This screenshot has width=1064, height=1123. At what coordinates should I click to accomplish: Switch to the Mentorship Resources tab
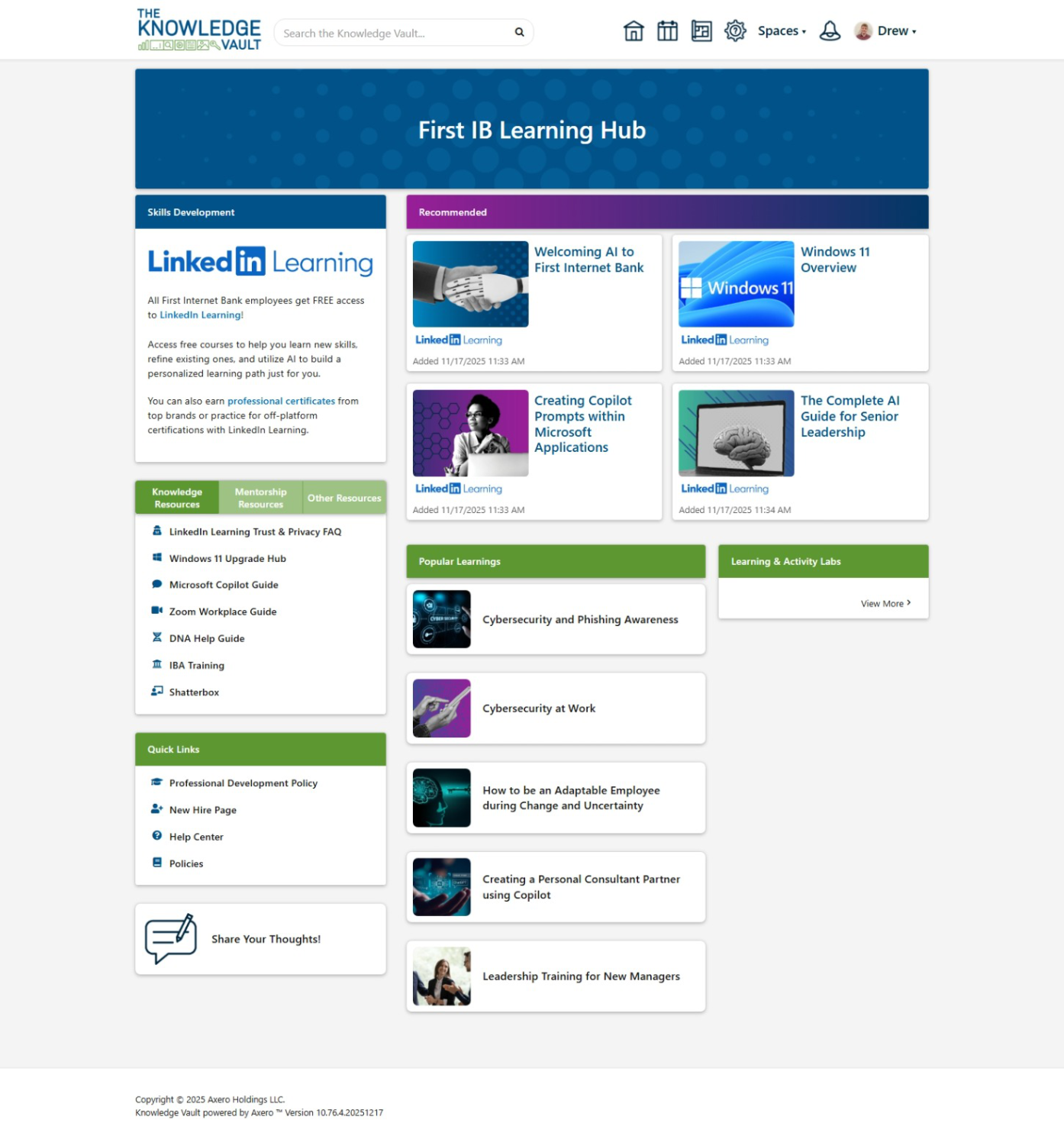(x=260, y=497)
